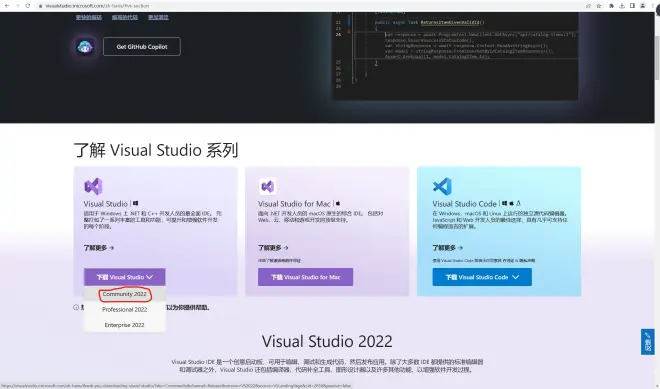The height and width of the screenshot is (389, 660).
Task: Open 了解更多 link under Visual Studio Code
Action: pyautogui.click(x=448, y=248)
